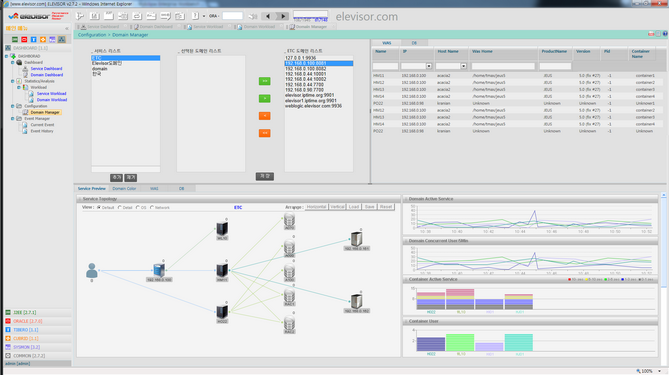The image size is (669, 375).
Task: Select the lower right gray server node in topology
Action: (x=356, y=301)
